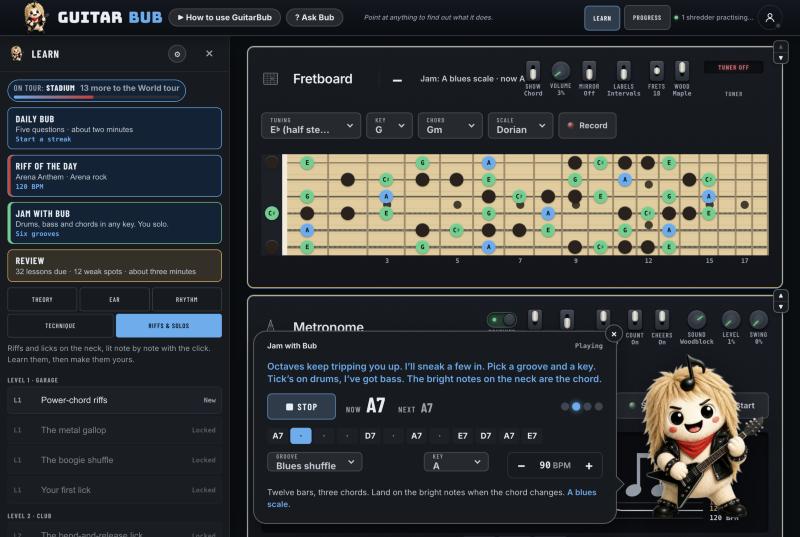Image resolution: width=800 pixels, height=537 pixels.
Task: Open the Groove Blues shuffle dropdown
Action: pos(315,462)
